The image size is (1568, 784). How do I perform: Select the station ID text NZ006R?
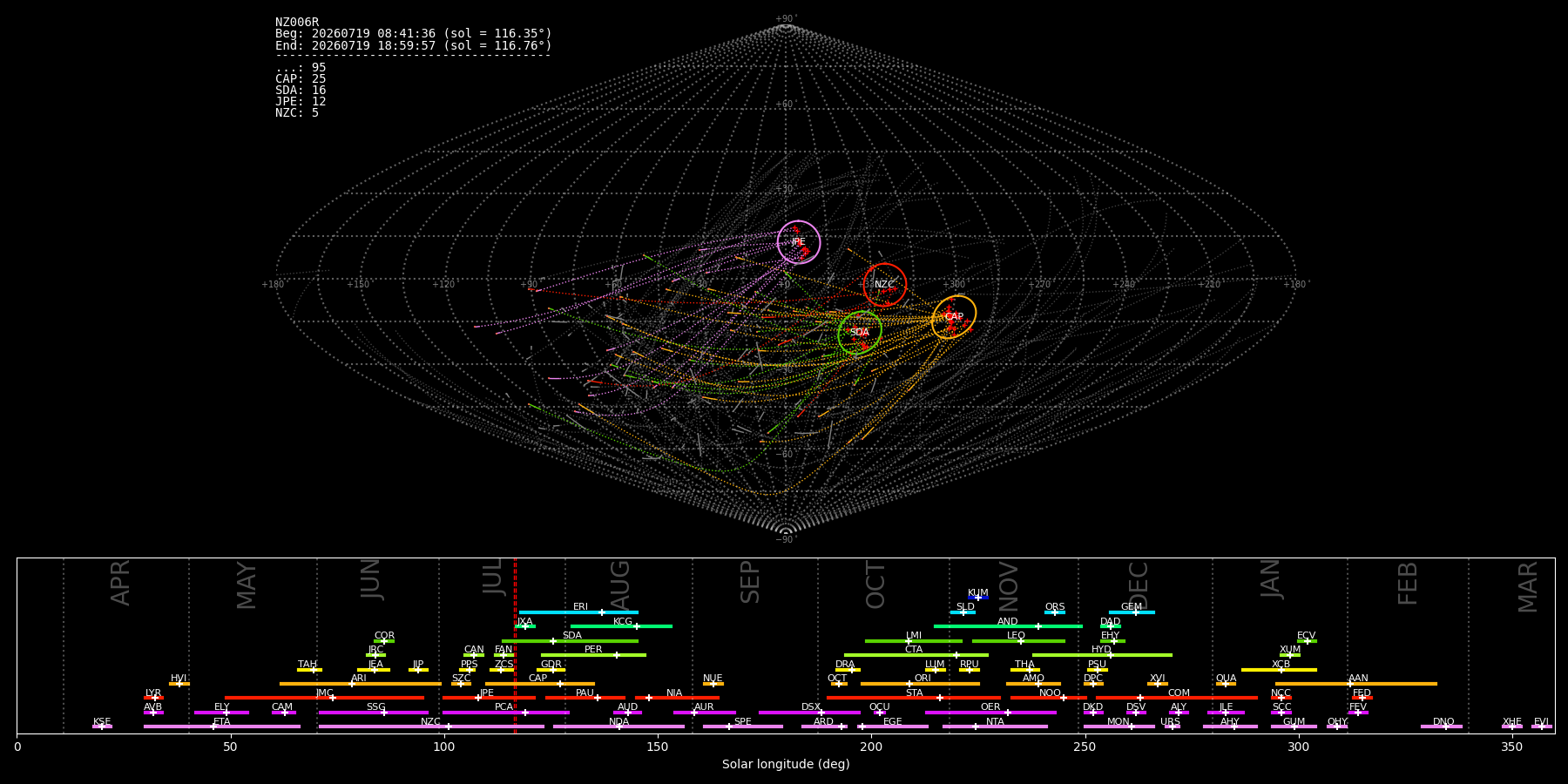point(297,23)
